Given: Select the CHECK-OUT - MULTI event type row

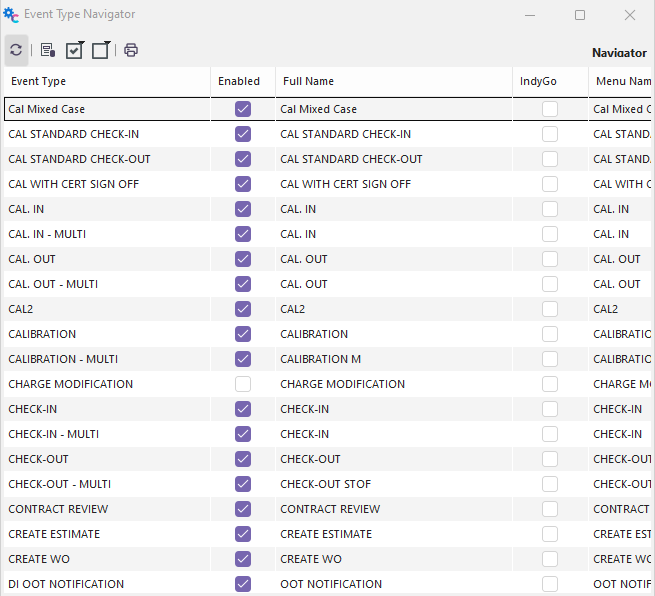Looking at the screenshot, I should [60, 484].
